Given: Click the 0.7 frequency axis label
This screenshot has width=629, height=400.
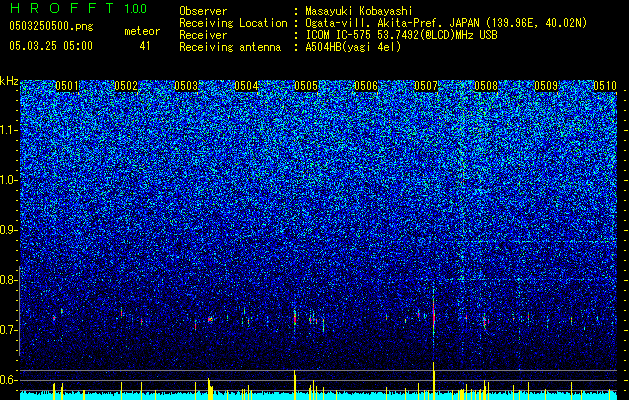Looking at the screenshot, I should click(9, 330).
